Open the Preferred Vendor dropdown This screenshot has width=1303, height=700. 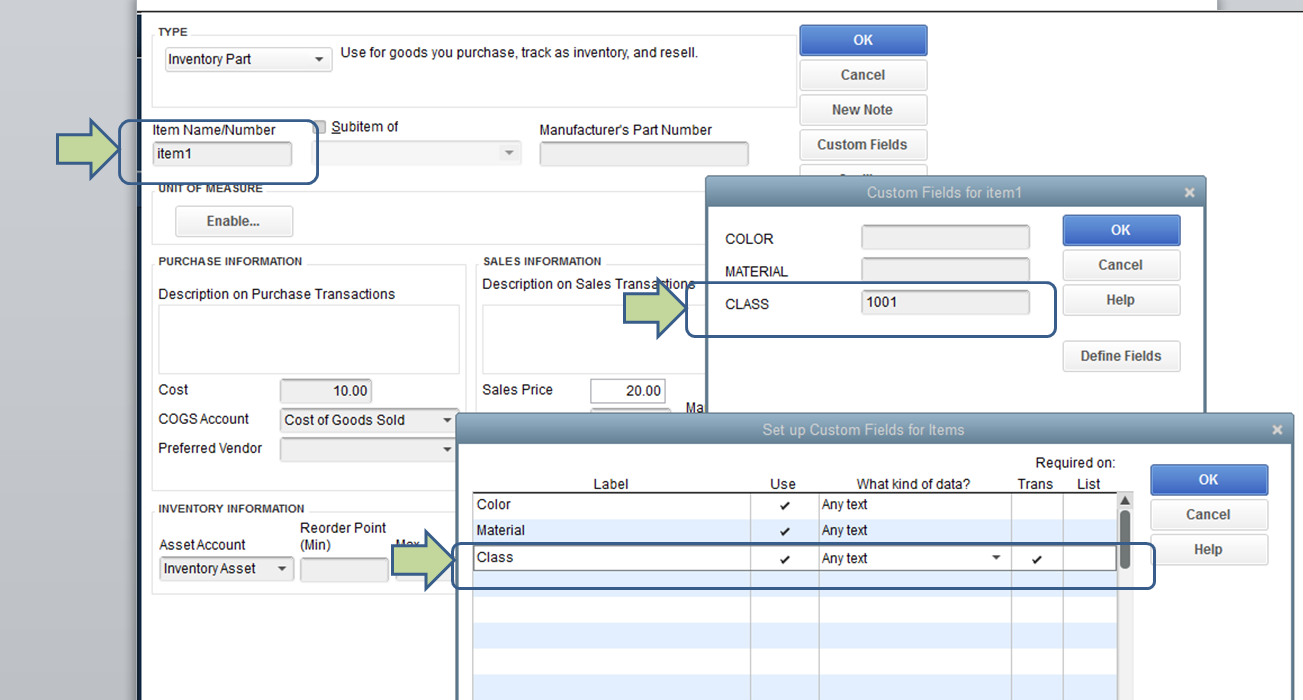point(447,450)
